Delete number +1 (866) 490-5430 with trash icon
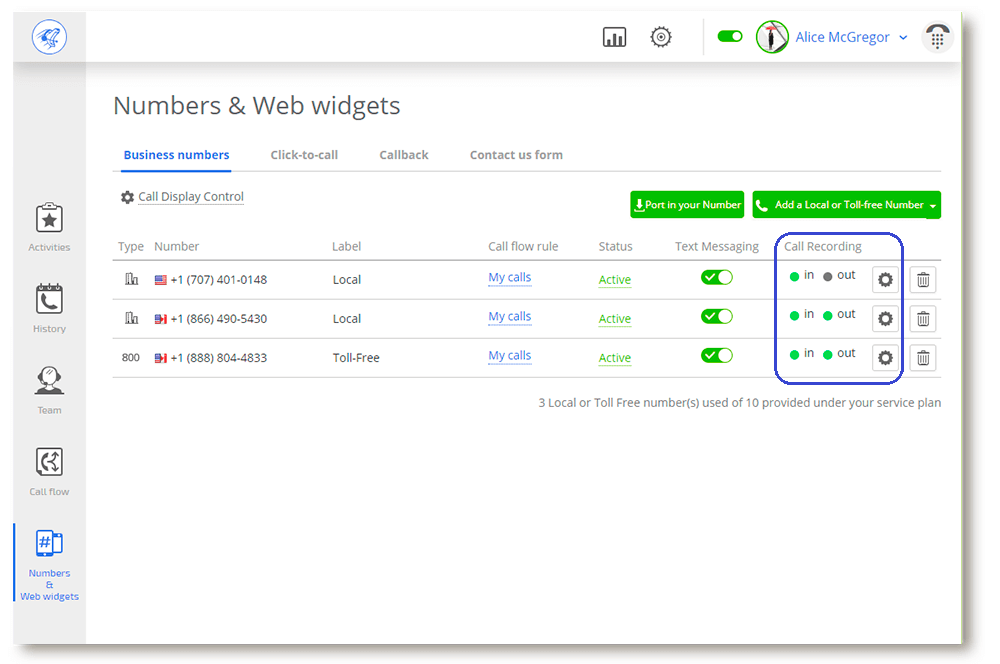 [923, 318]
